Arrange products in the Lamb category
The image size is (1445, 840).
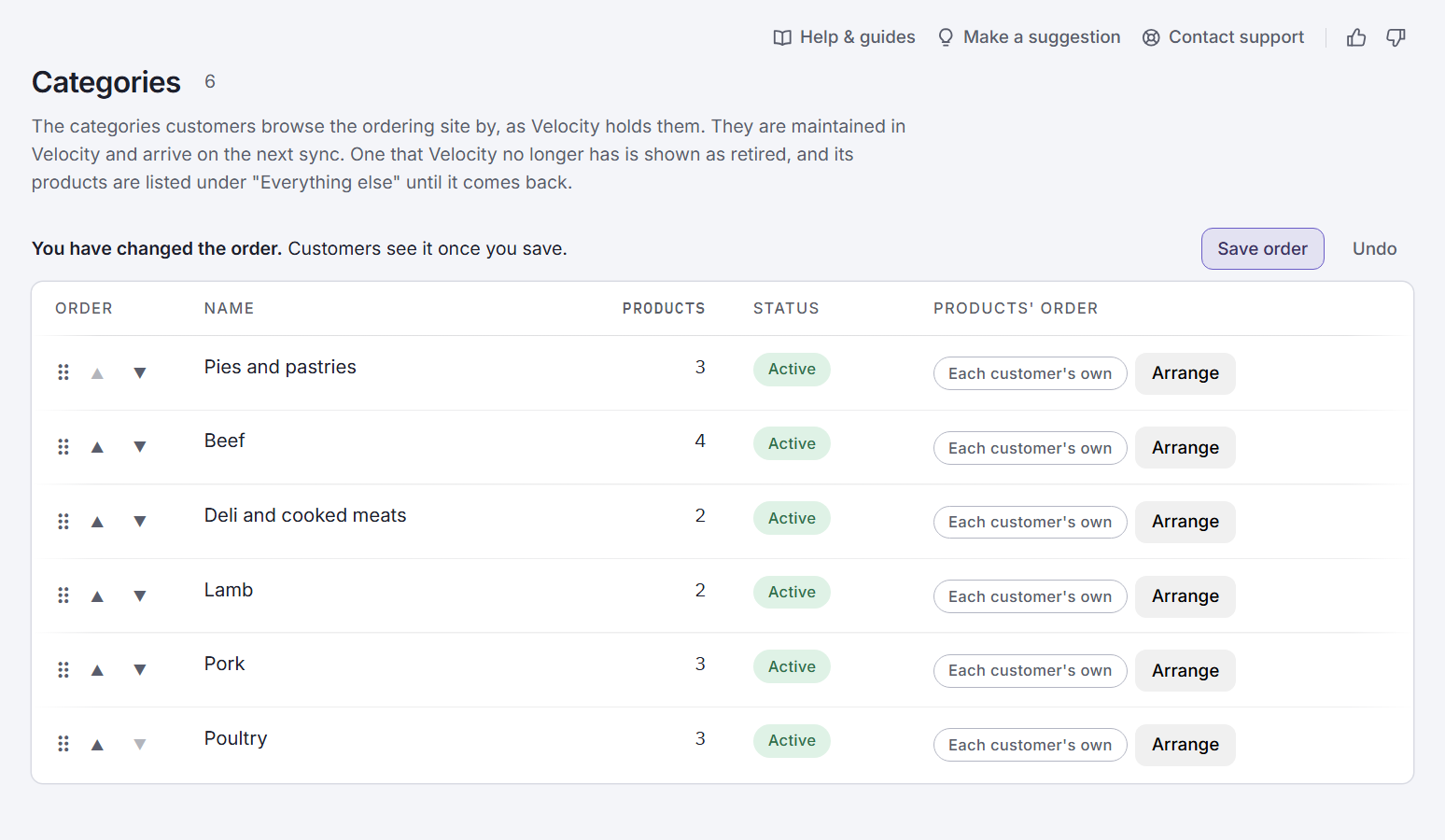[x=1185, y=596]
